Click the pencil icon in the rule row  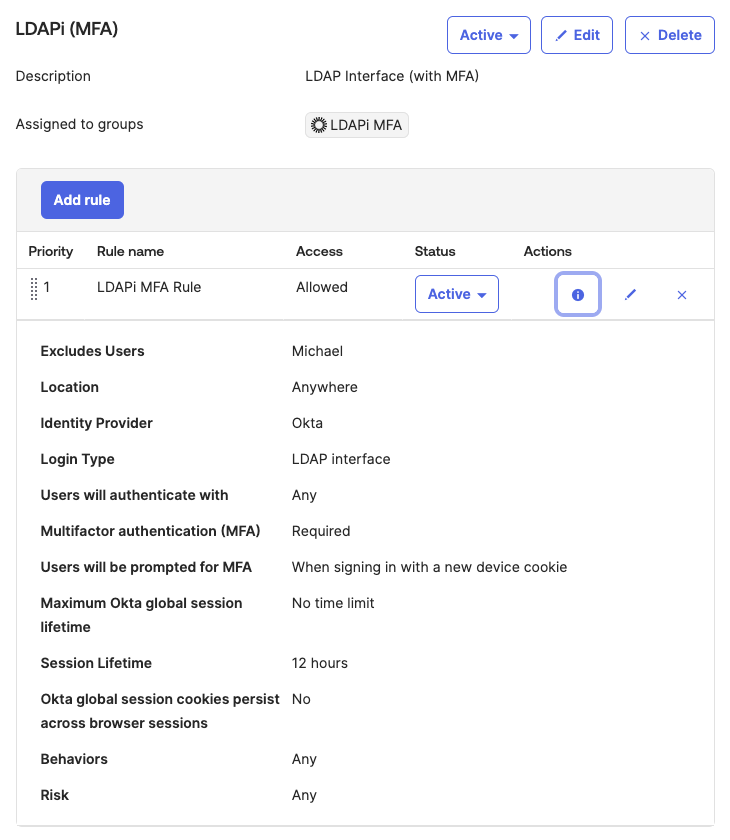pyautogui.click(x=630, y=295)
